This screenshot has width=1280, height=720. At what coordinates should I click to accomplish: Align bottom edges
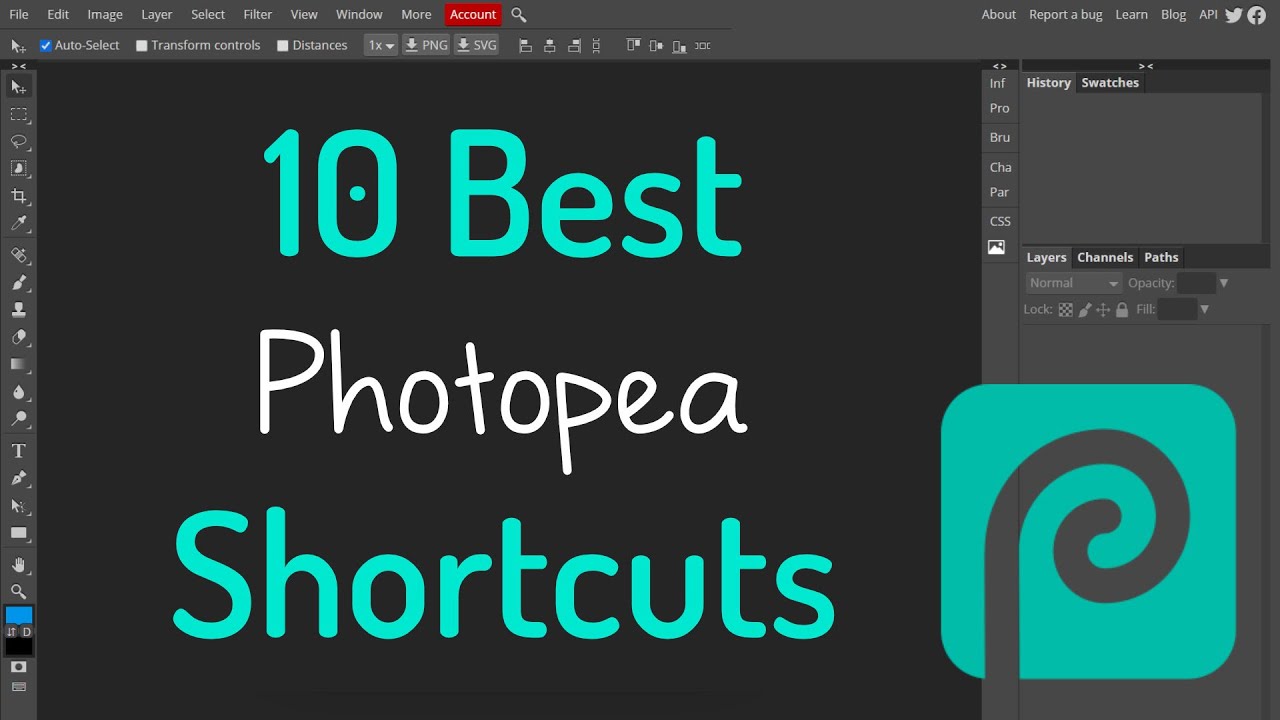click(x=679, y=45)
